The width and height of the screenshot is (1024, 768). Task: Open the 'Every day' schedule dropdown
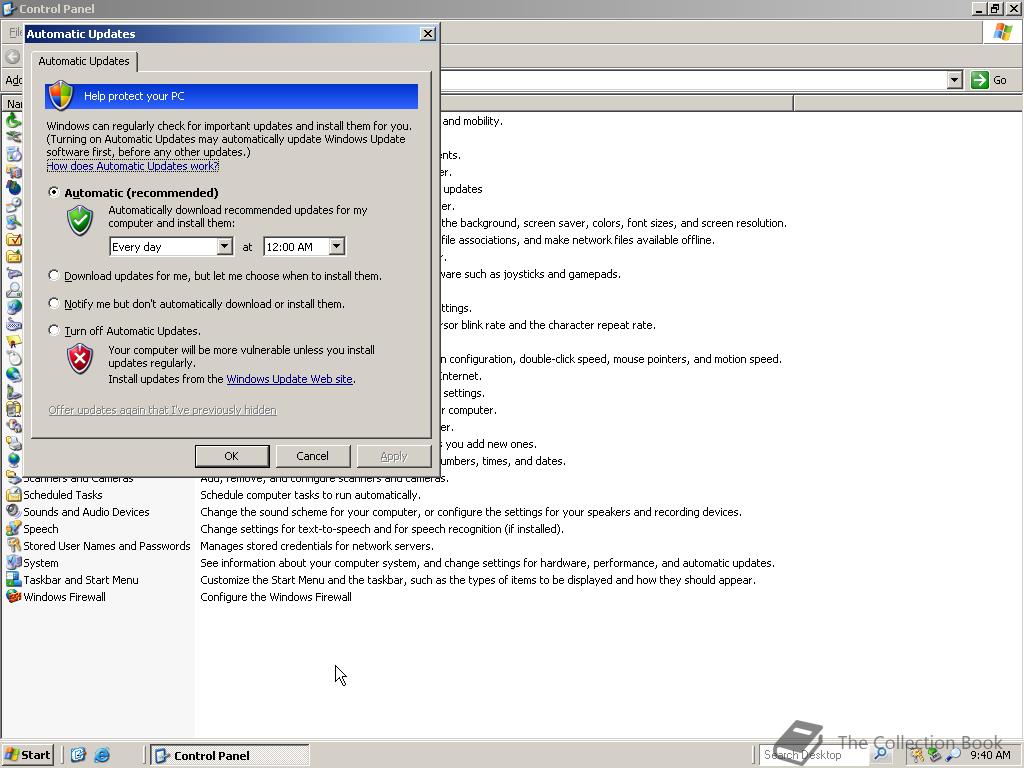tap(224, 247)
